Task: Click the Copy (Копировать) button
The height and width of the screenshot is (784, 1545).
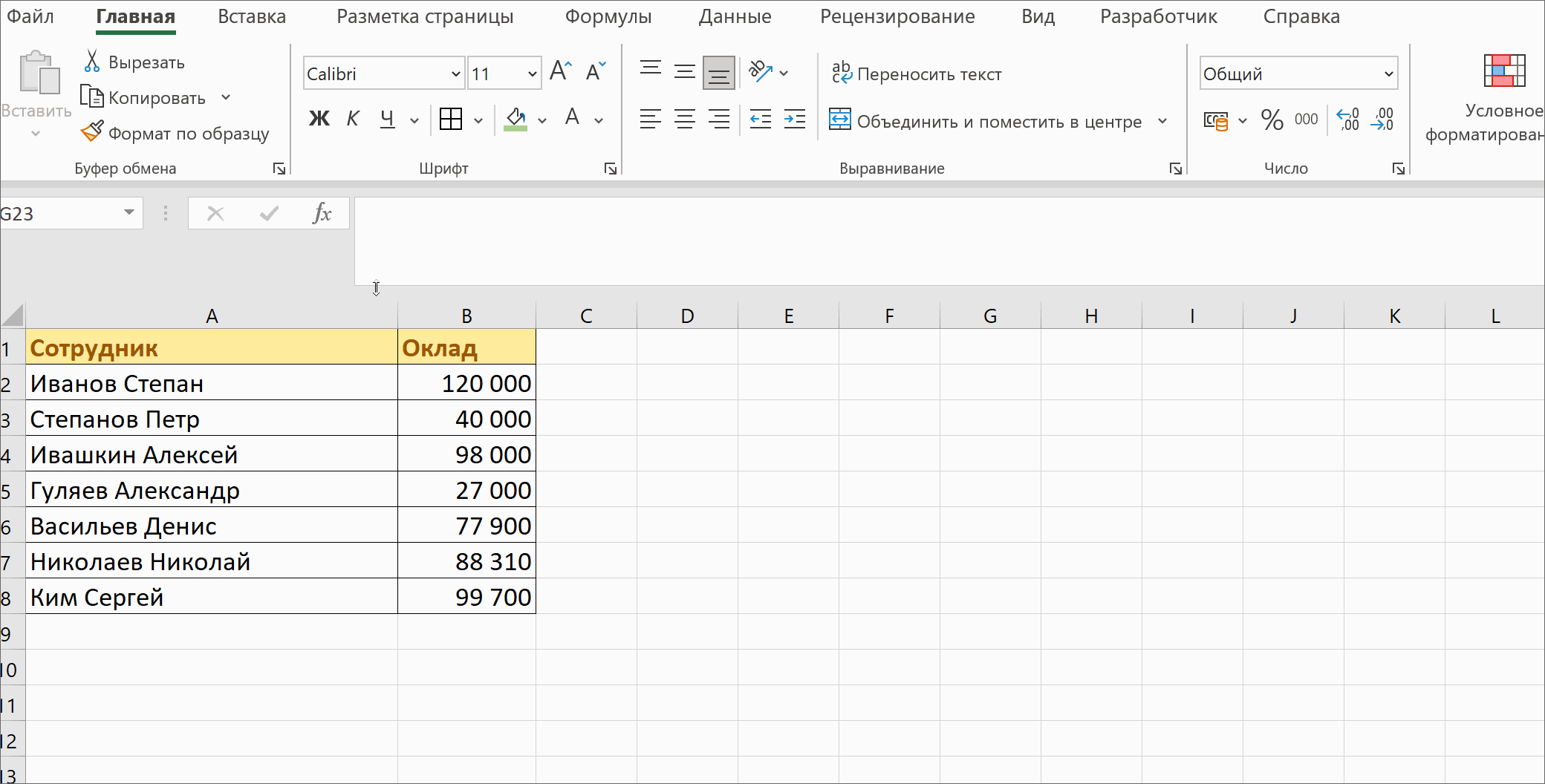Action: click(145, 97)
